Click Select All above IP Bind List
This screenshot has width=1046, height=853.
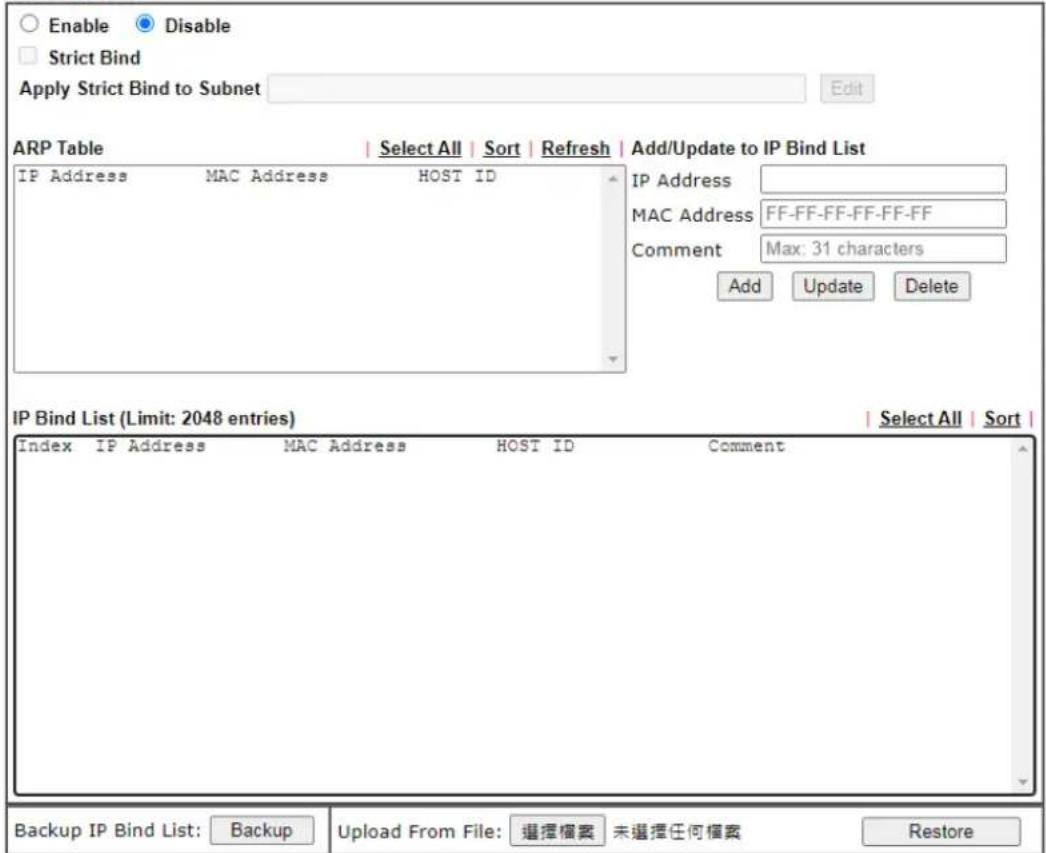[920, 419]
